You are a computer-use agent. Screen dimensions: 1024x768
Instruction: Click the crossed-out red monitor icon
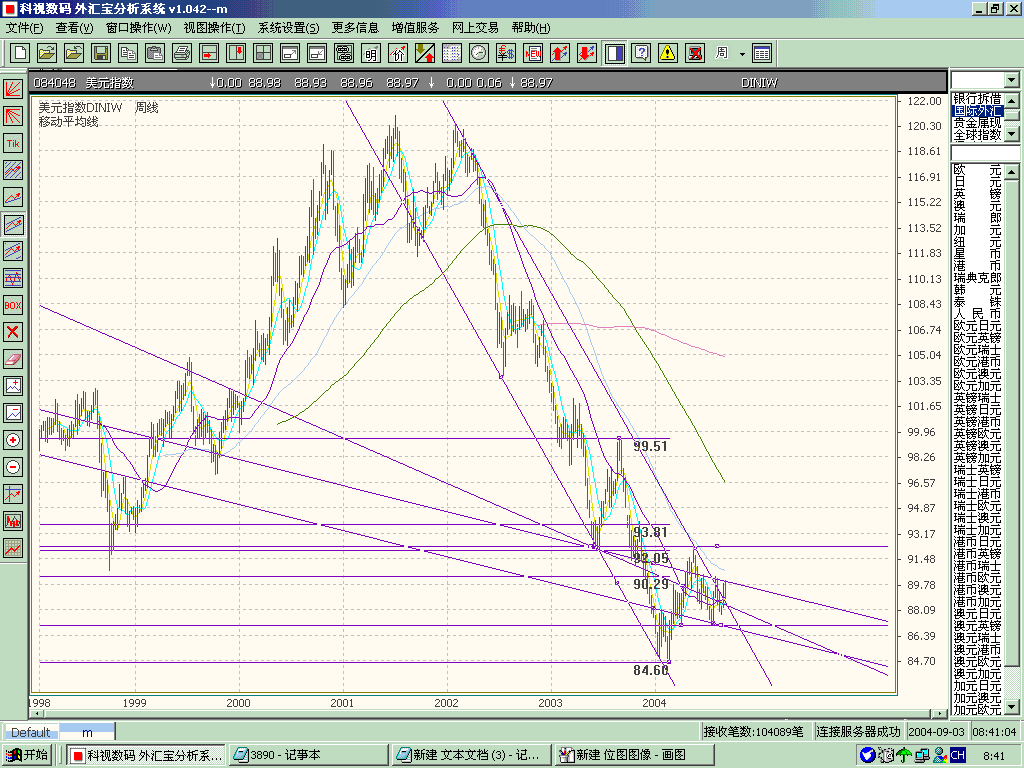pyautogui.click(x=696, y=53)
